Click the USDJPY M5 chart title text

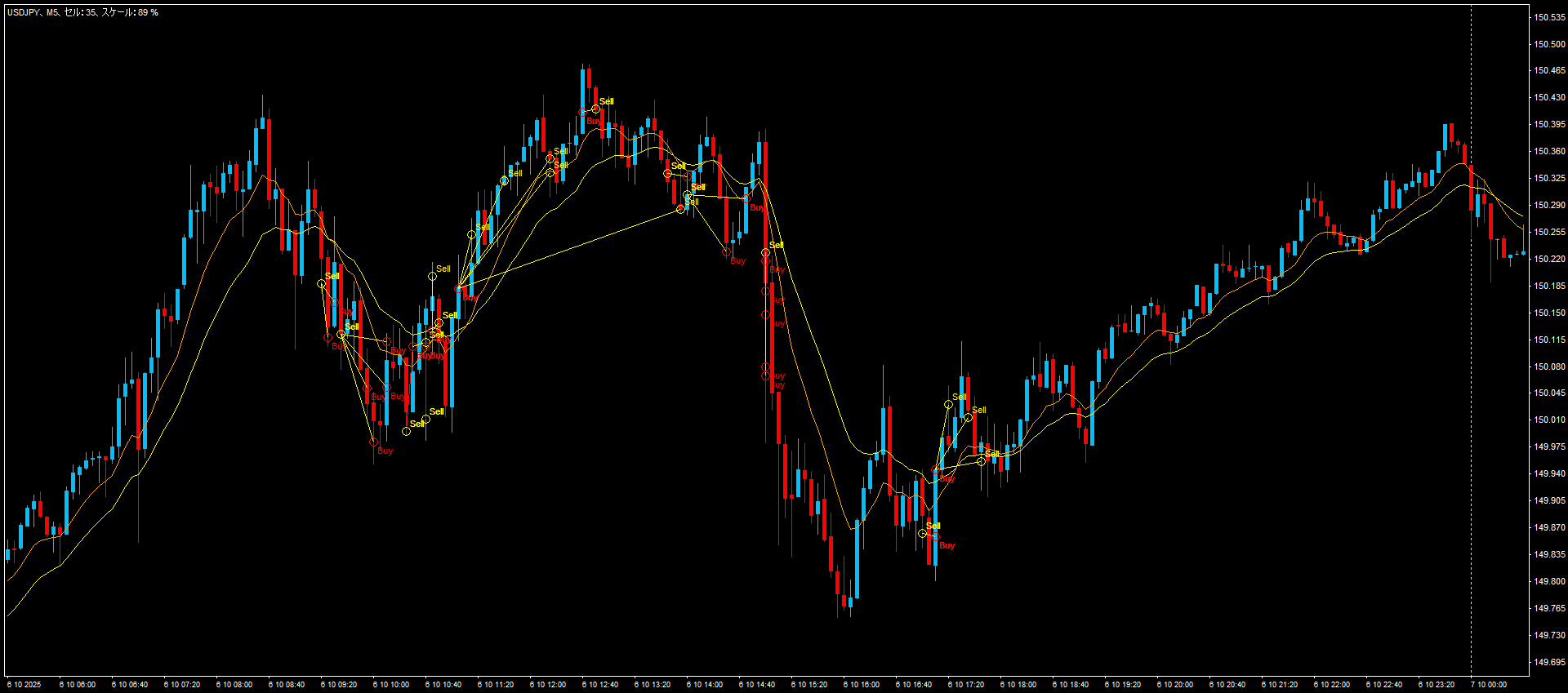82,13
